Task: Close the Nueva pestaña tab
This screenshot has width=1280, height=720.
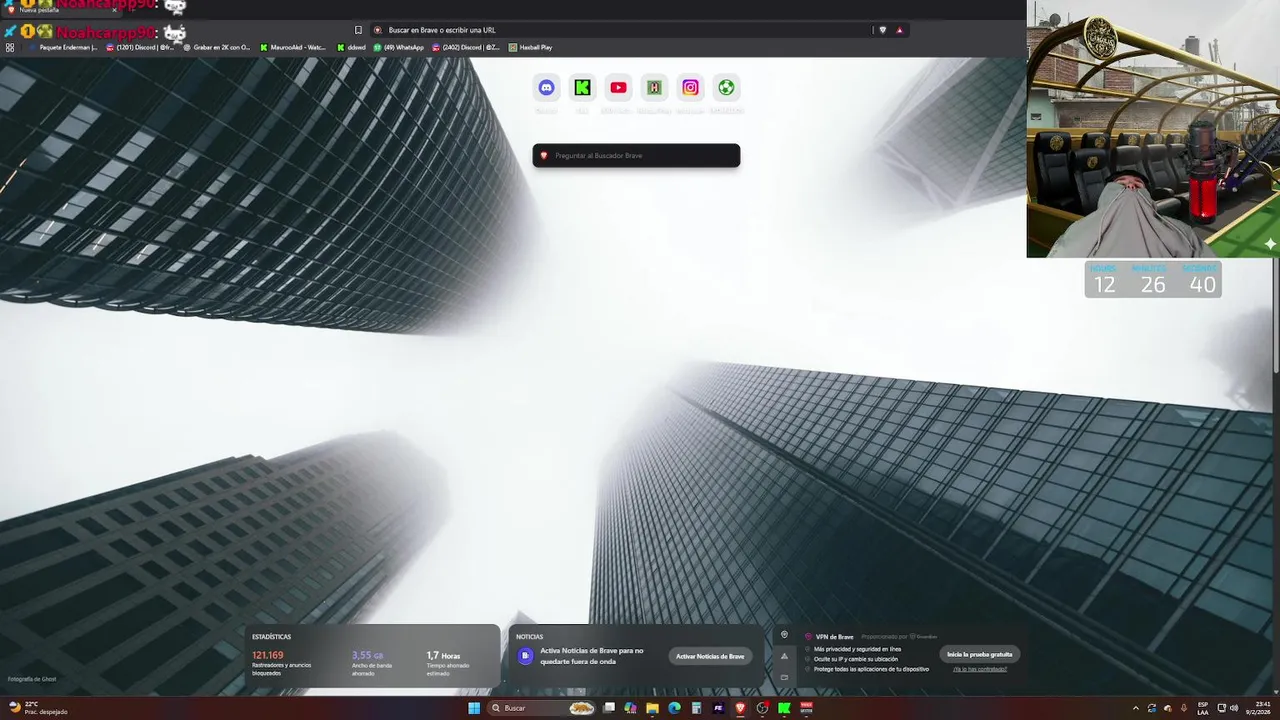Action: click(114, 10)
